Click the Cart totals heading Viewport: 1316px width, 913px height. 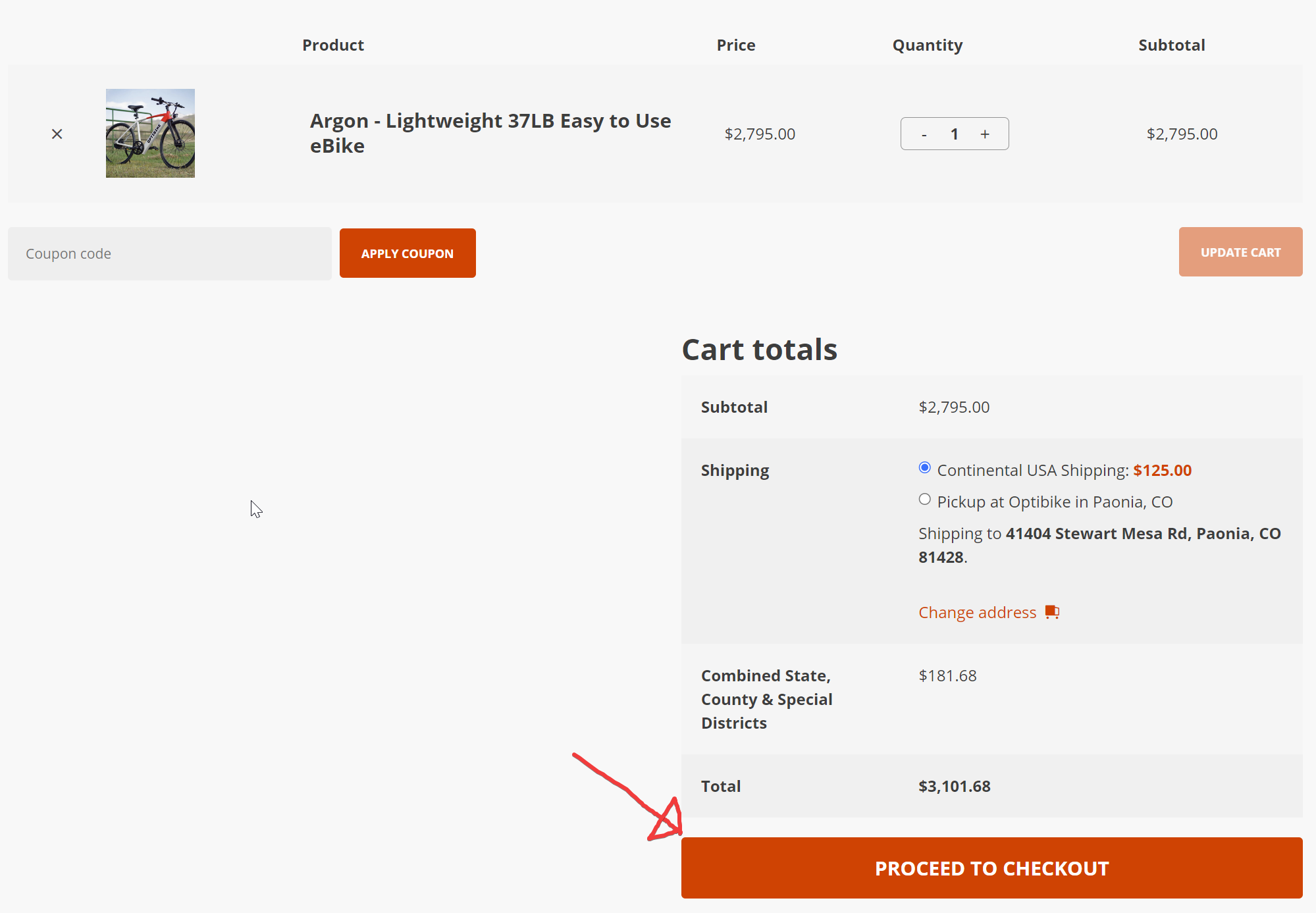[x=759, y=350]
